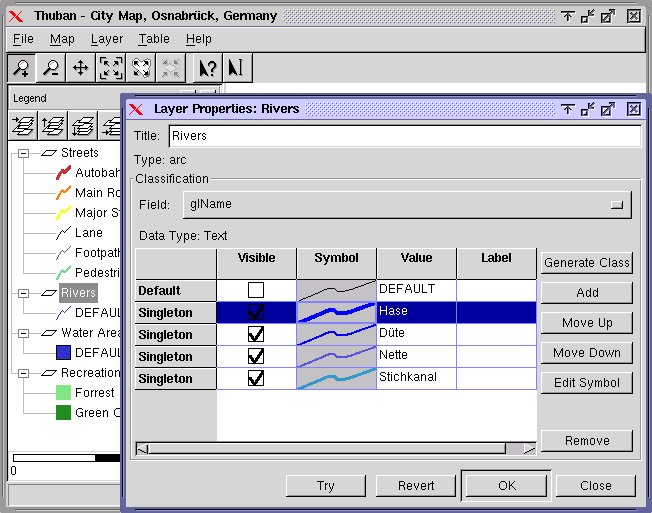Click the Water Areas layer icon
Image resolution: width=652 pixels, height=513 pixels.
coord(49,333)
